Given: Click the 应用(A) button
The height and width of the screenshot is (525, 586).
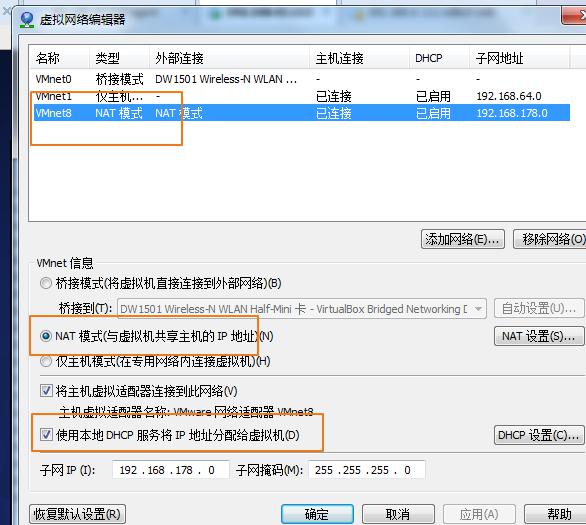Looking at the screenshot, I should (x=479, y=514).
